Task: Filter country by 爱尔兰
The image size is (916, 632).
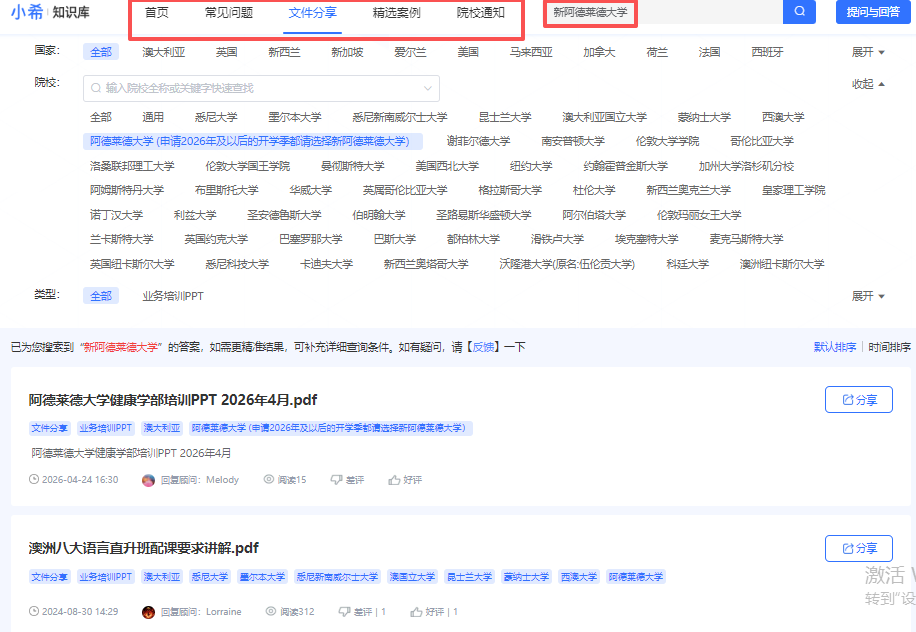Action: tap(411, 52)
